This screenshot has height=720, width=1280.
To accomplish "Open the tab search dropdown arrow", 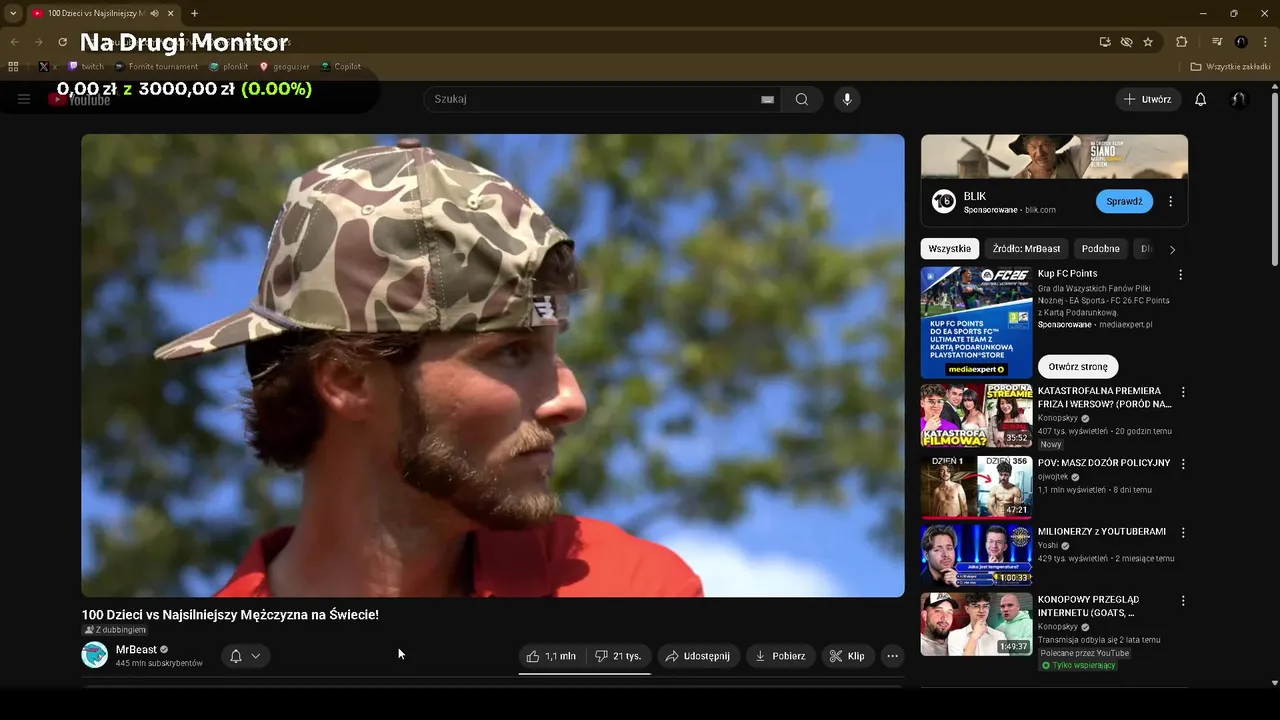I will (12, 13).
